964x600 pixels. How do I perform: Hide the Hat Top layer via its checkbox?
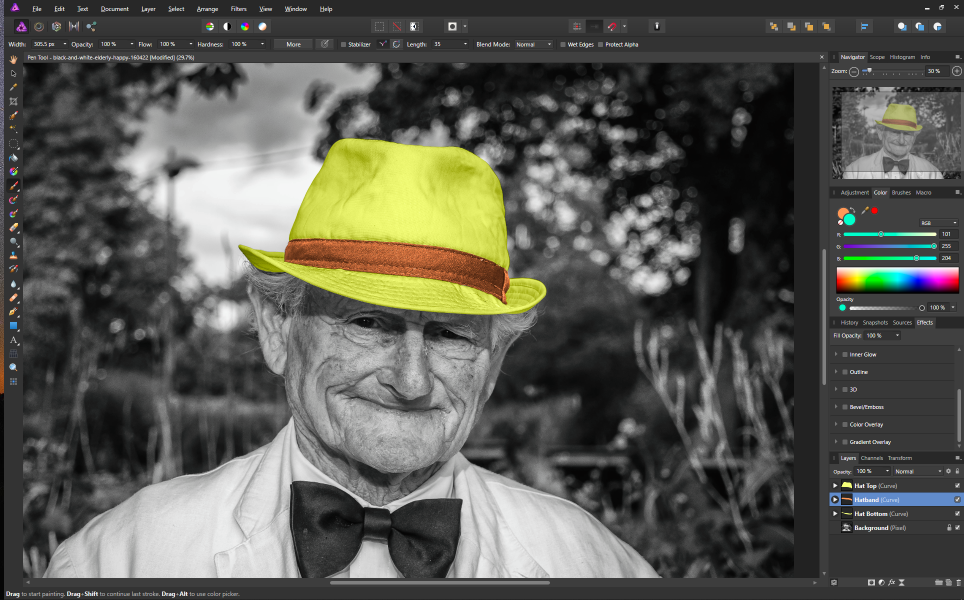click(x=957, y=485)
